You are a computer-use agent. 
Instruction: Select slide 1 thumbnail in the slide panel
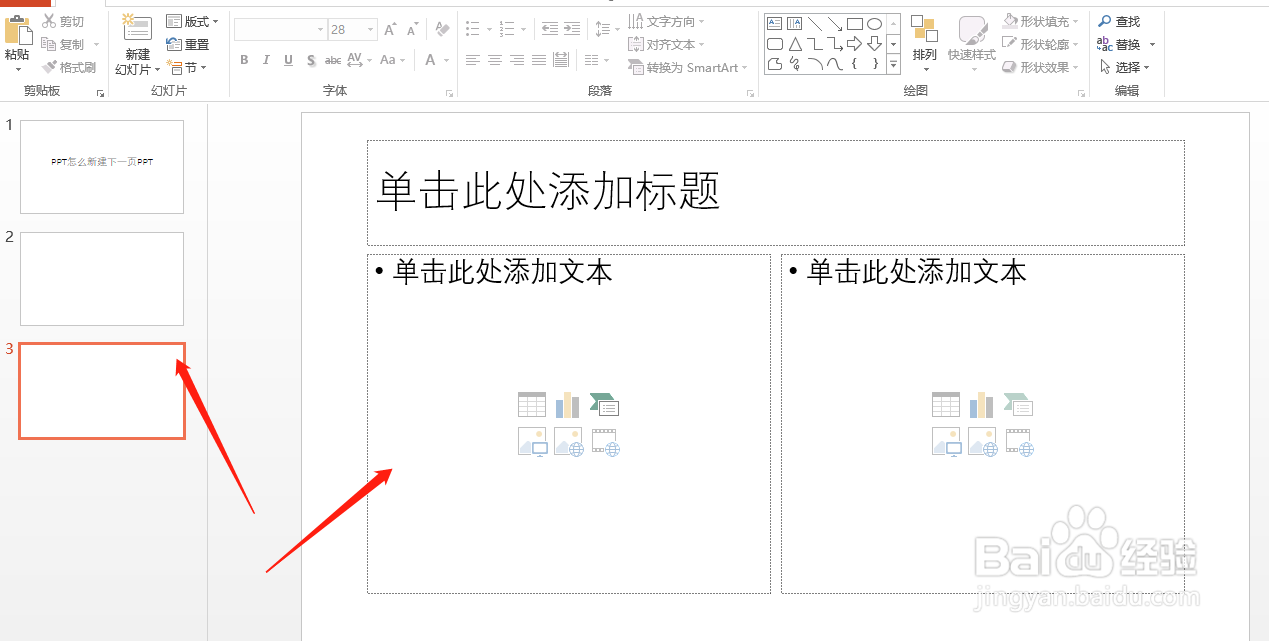click(101, 166)
